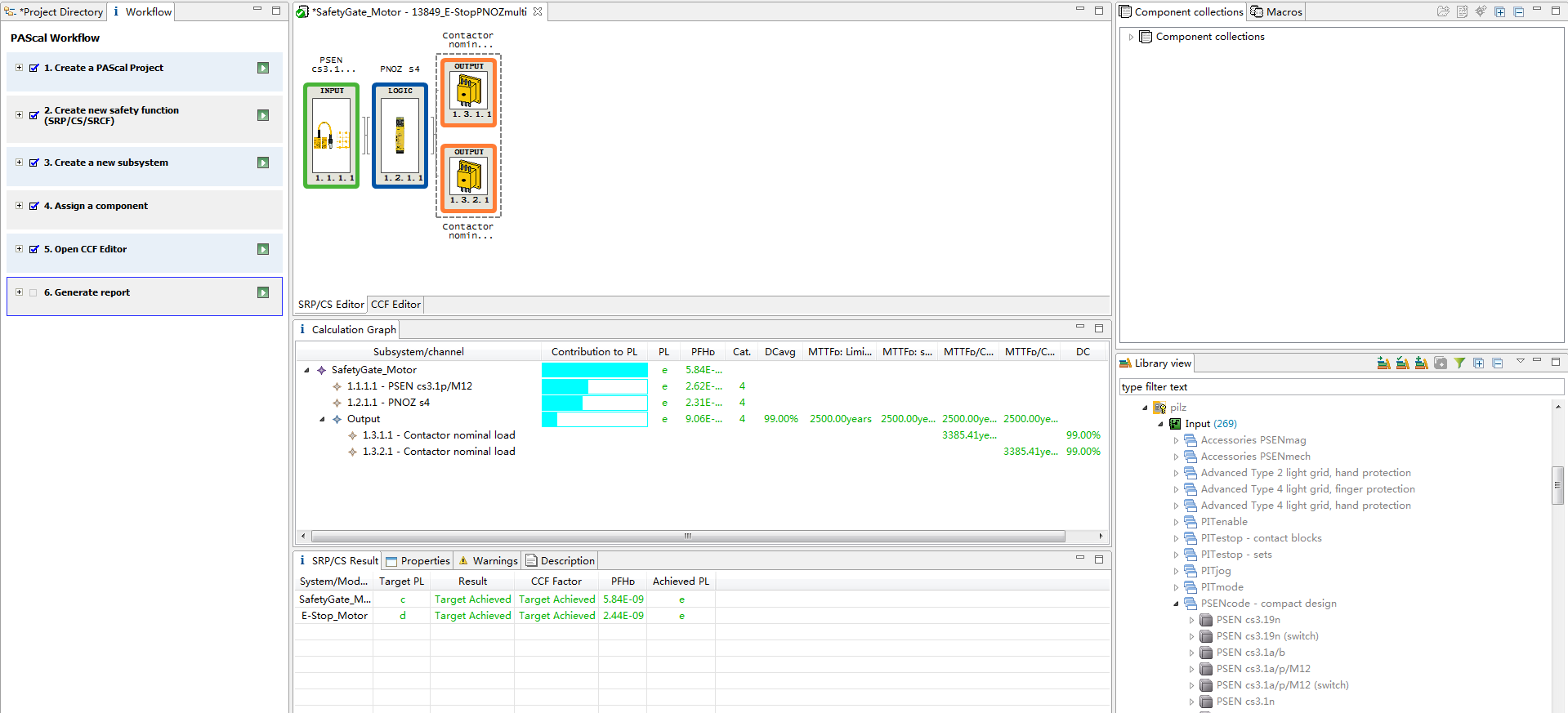
Task: Run step 5 Open CCF Editor
Action: click(263, 249)
